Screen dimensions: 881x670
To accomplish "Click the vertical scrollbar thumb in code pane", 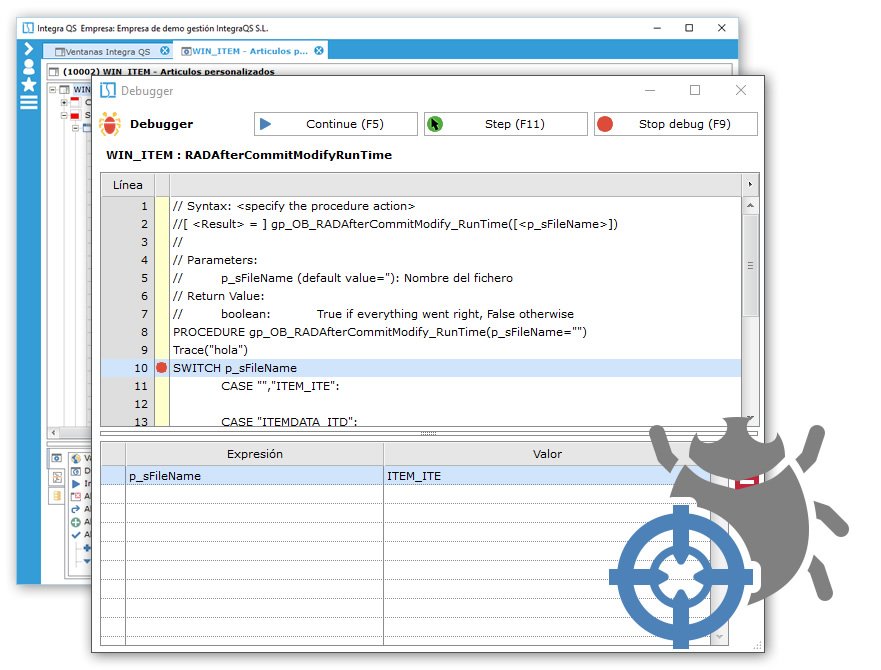I will pos(750,265).
